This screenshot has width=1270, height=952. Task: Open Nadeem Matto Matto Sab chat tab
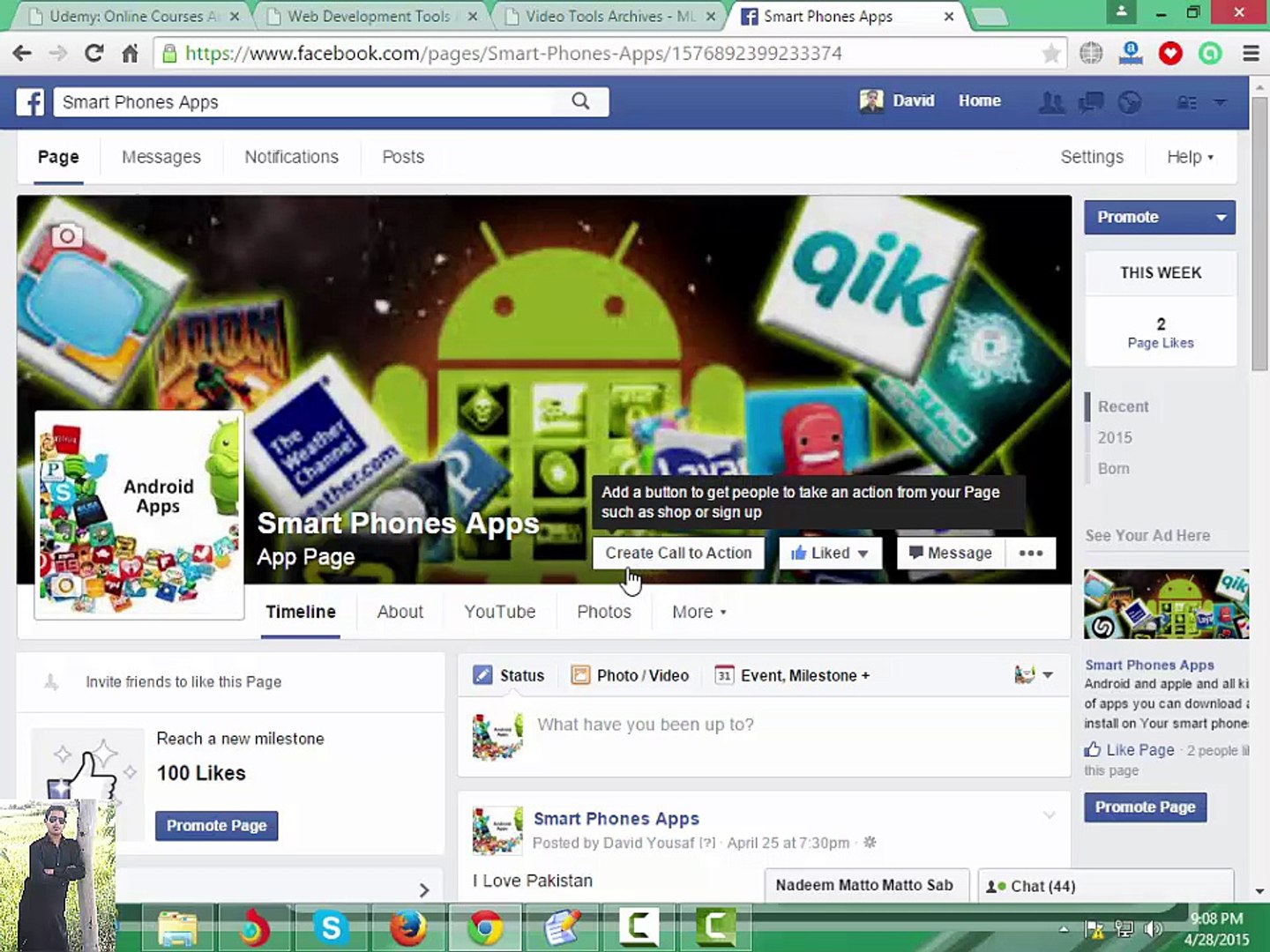tap(866, 886)
